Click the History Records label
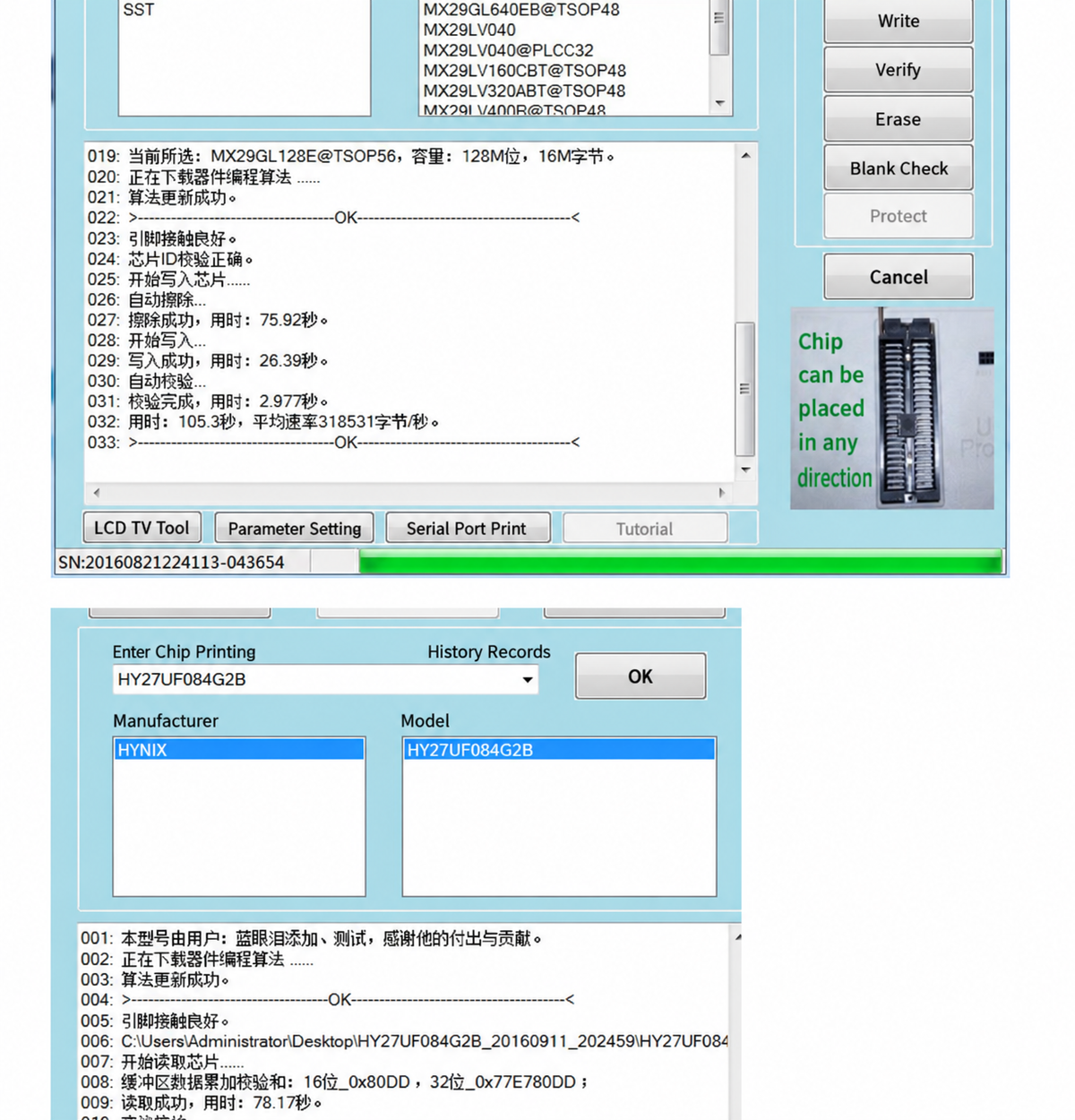The width and height of the screenshot is (1075, 1120). [489, 652]
